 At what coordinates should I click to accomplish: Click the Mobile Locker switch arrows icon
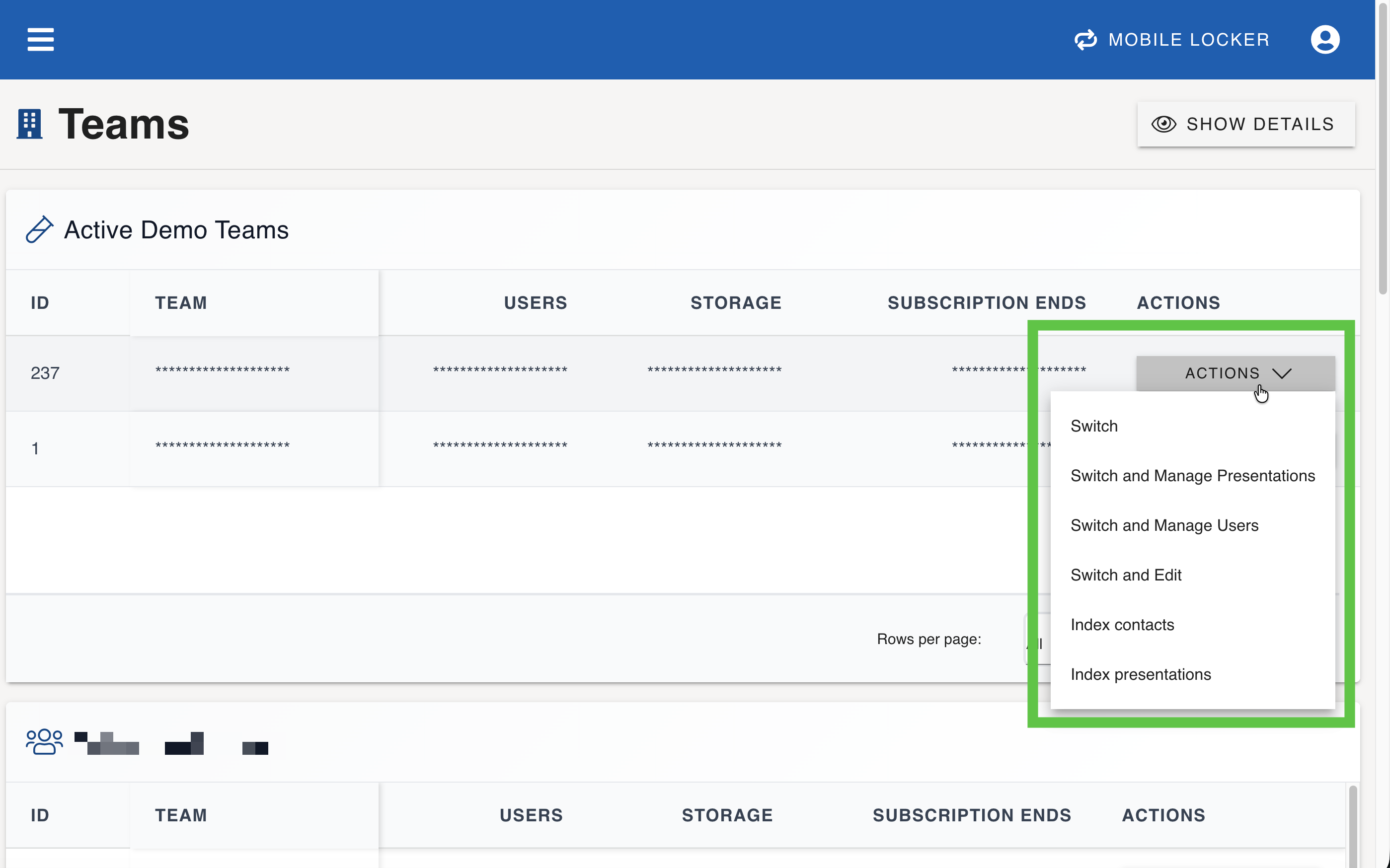tap(1085, 40)
